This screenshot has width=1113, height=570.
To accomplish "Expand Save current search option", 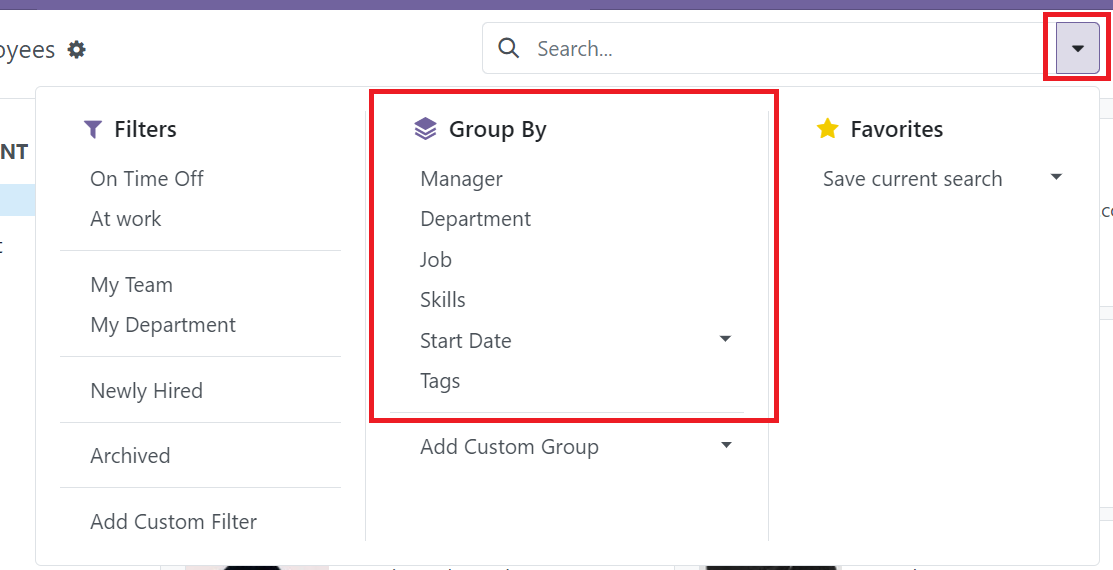I will (x=1056, y=178).
